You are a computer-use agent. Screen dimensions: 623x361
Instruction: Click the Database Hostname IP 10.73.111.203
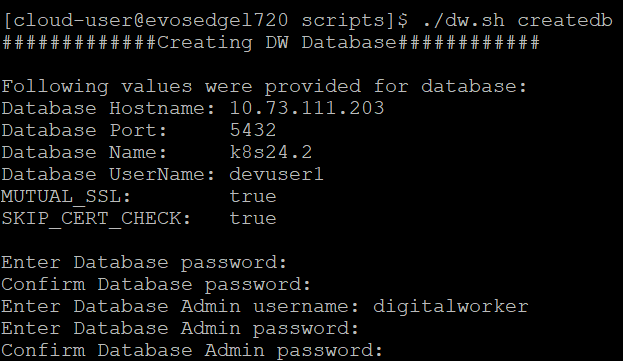pos(307,108)
